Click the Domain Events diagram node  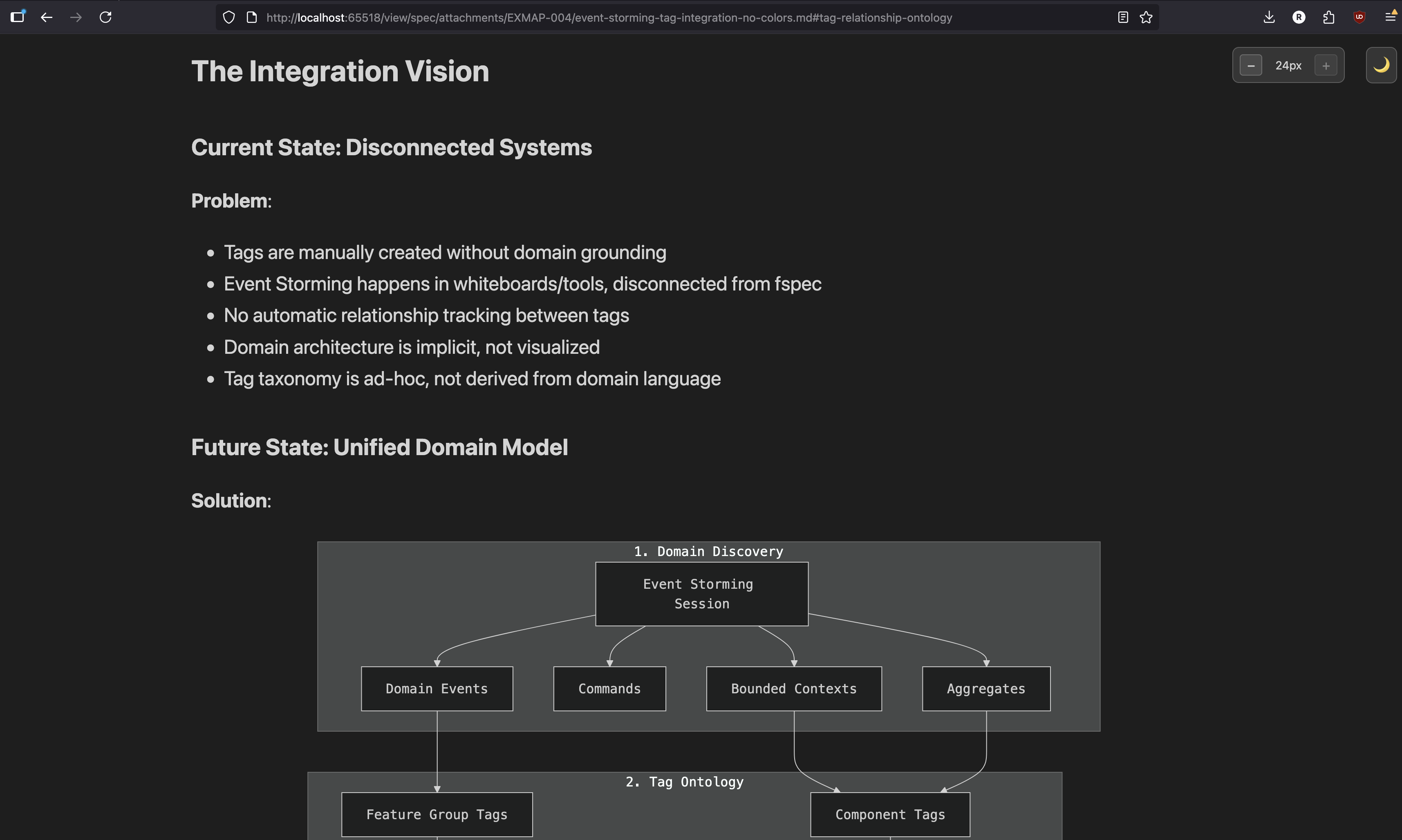pos(437,689)
